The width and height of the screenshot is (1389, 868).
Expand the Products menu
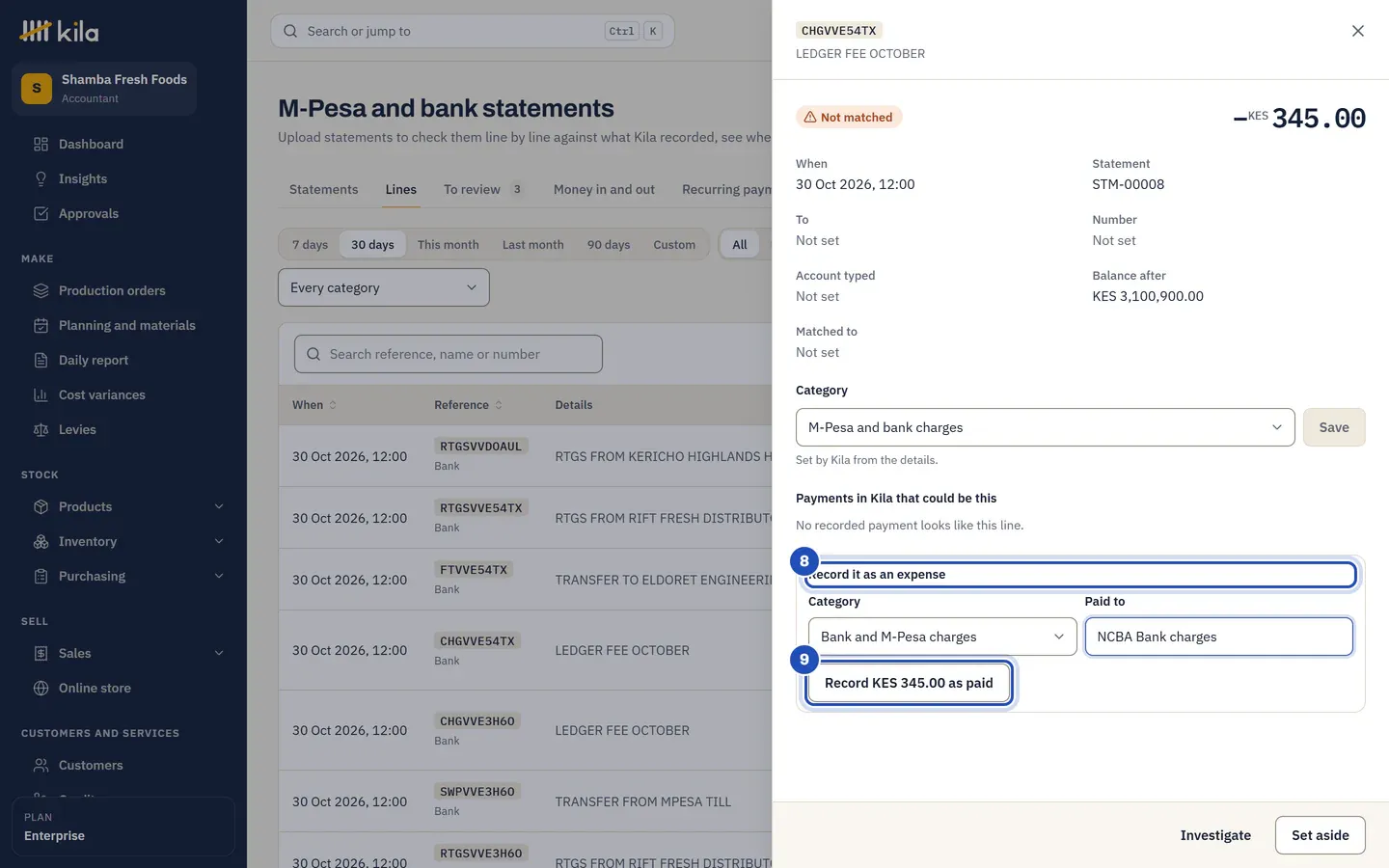pyautogui.click(x=123, y=506)
